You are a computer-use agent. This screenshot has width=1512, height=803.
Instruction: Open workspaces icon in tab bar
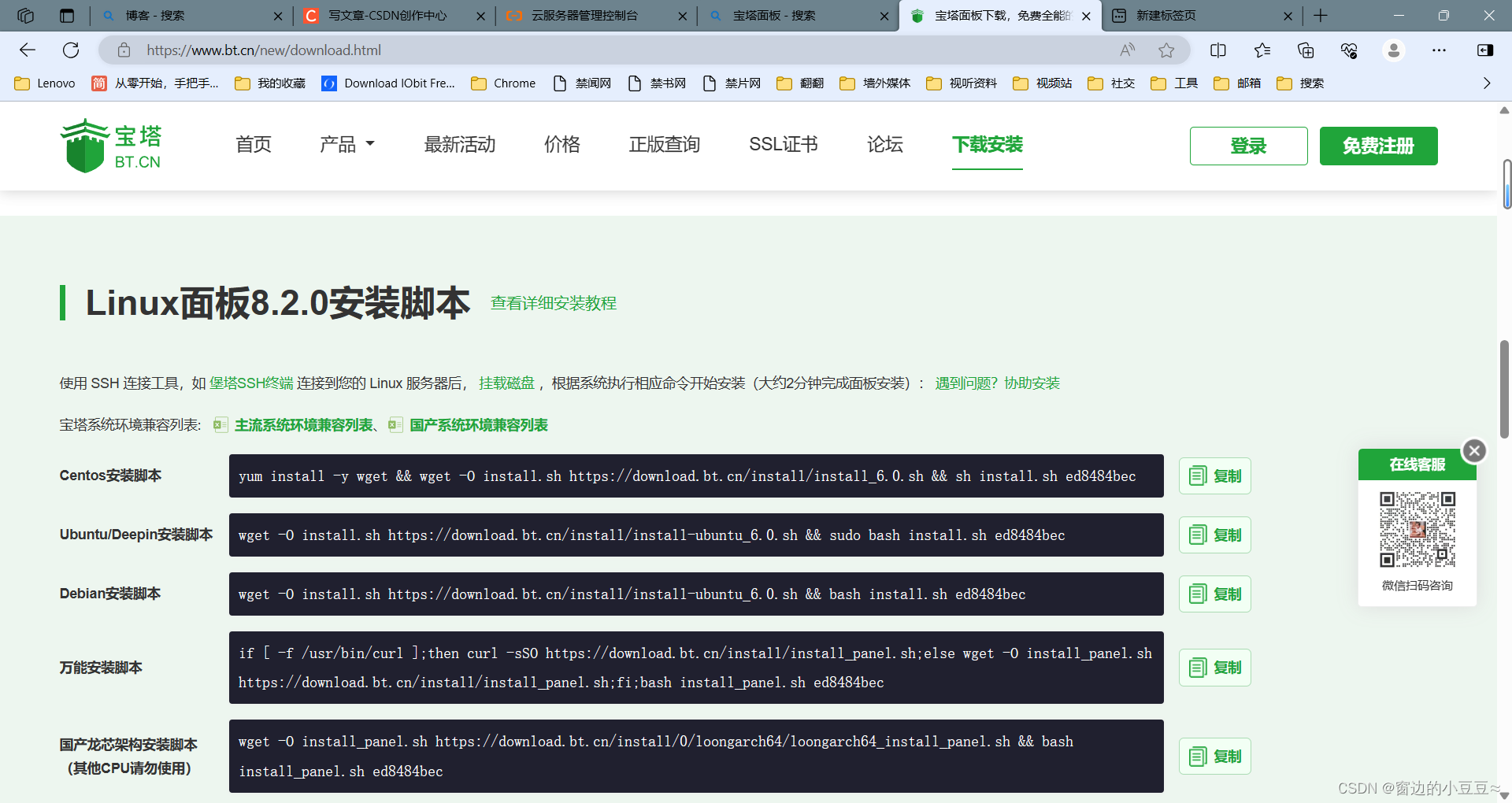[25, 16]
